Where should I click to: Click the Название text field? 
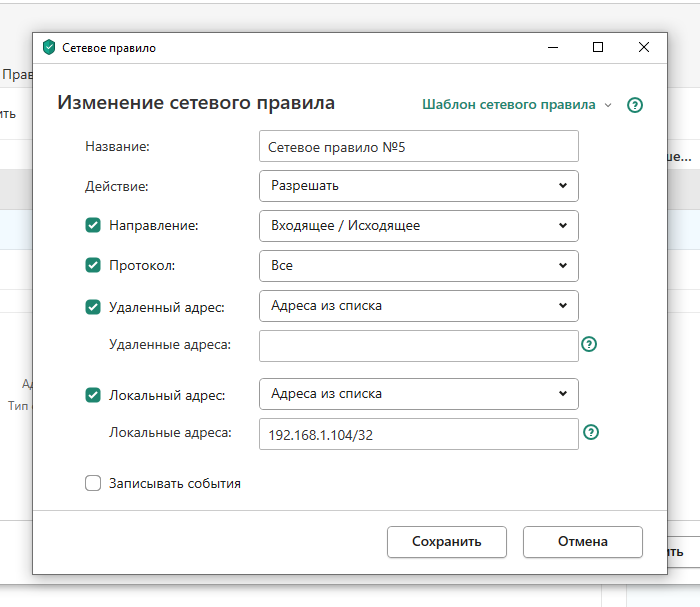[x=418, y=146]
